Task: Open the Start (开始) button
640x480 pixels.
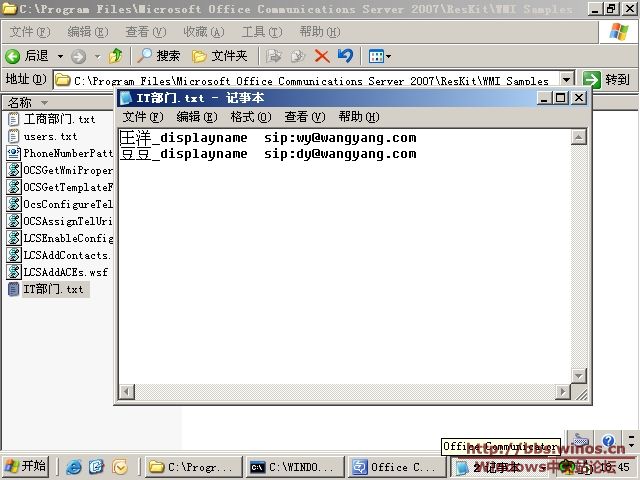Action: 25,467
